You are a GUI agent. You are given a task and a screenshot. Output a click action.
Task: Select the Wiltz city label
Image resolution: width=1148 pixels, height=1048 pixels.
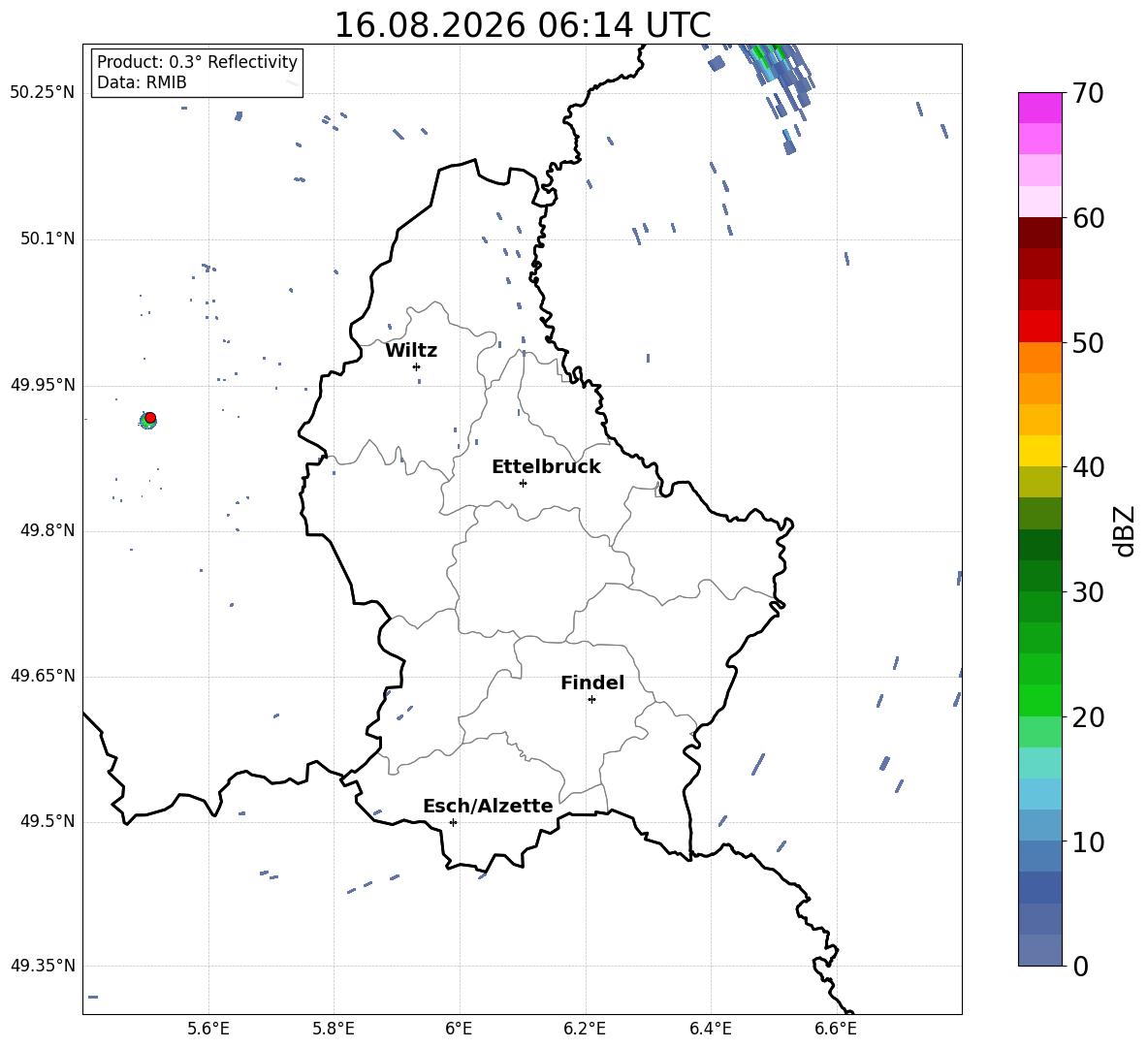click(x=411, y=351)
